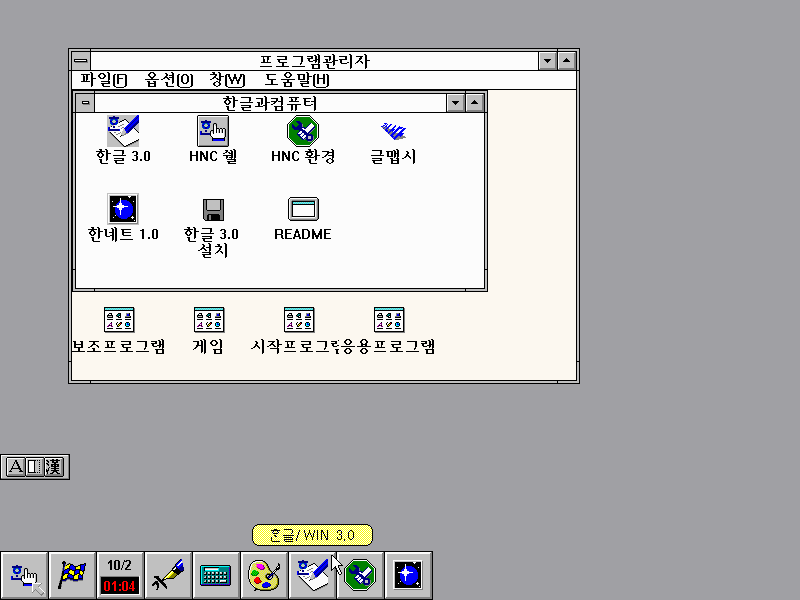
Task: Maximize the 프로그램관리자 window
Action: (566, 61)
